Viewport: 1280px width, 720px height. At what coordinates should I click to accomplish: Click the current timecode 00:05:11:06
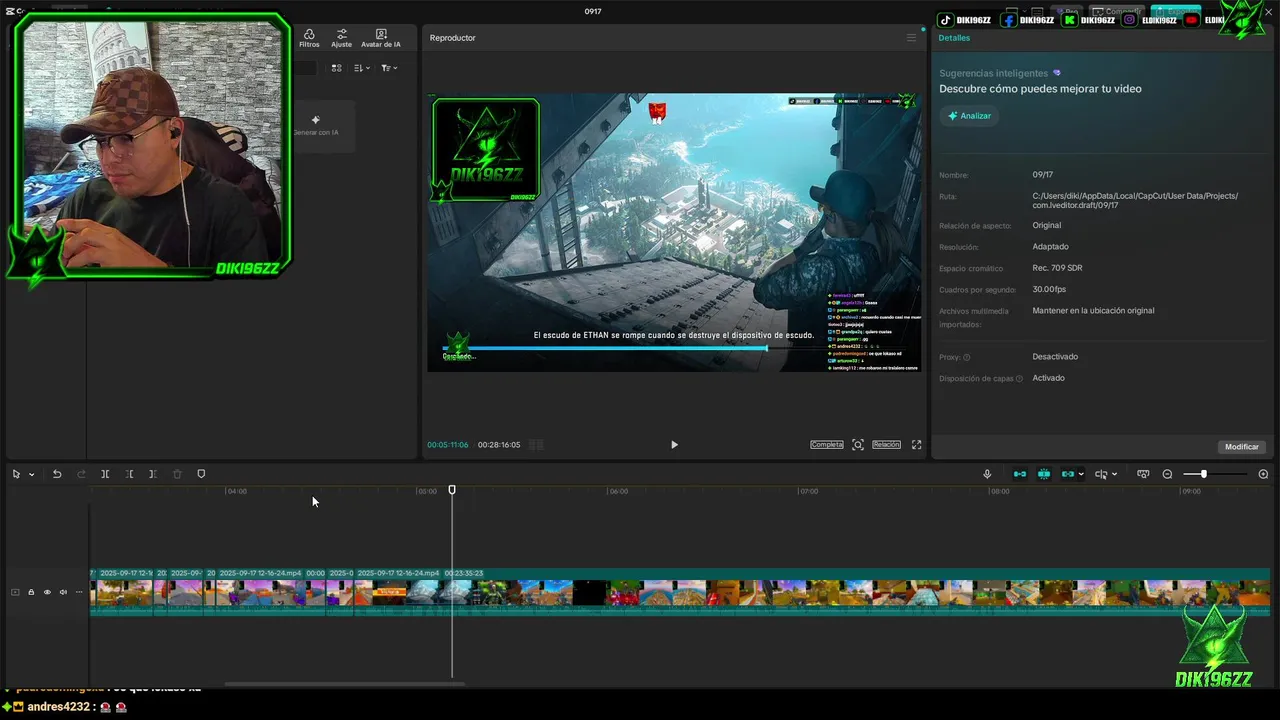(x=448, y=445)
